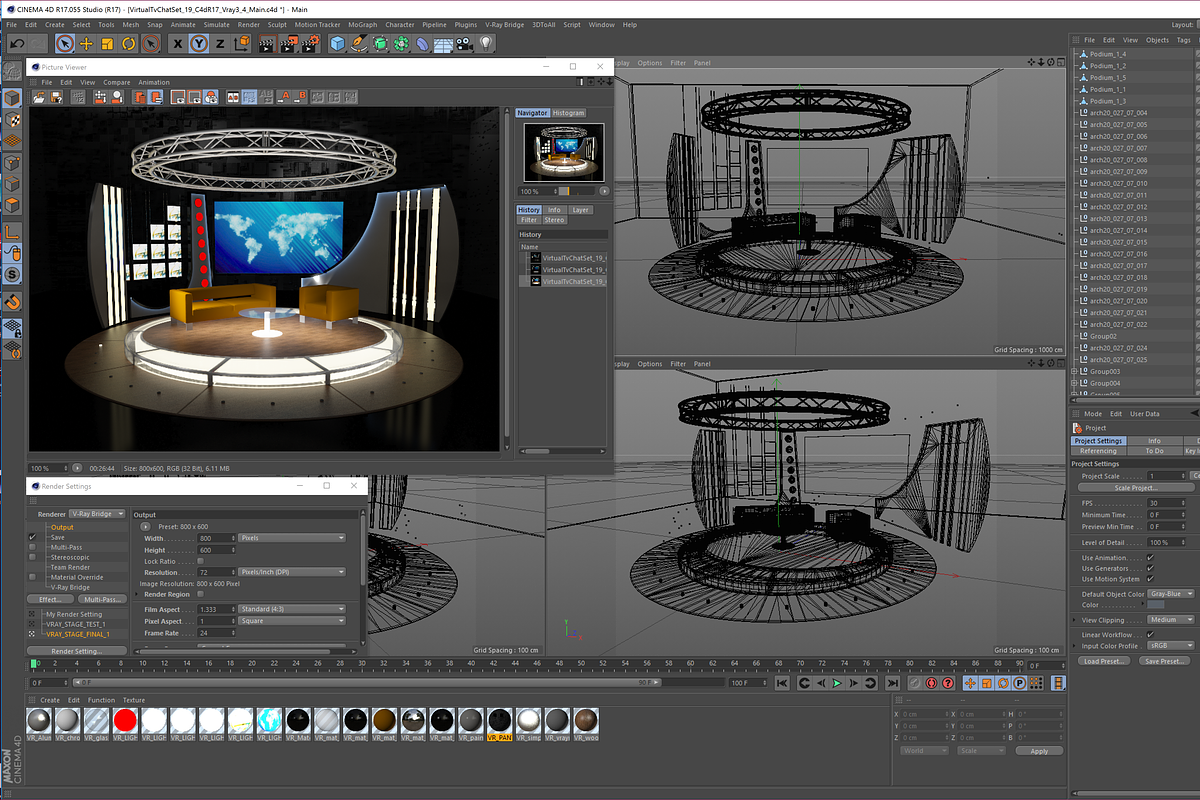Add a Cube primitive object

click(337, 44)
